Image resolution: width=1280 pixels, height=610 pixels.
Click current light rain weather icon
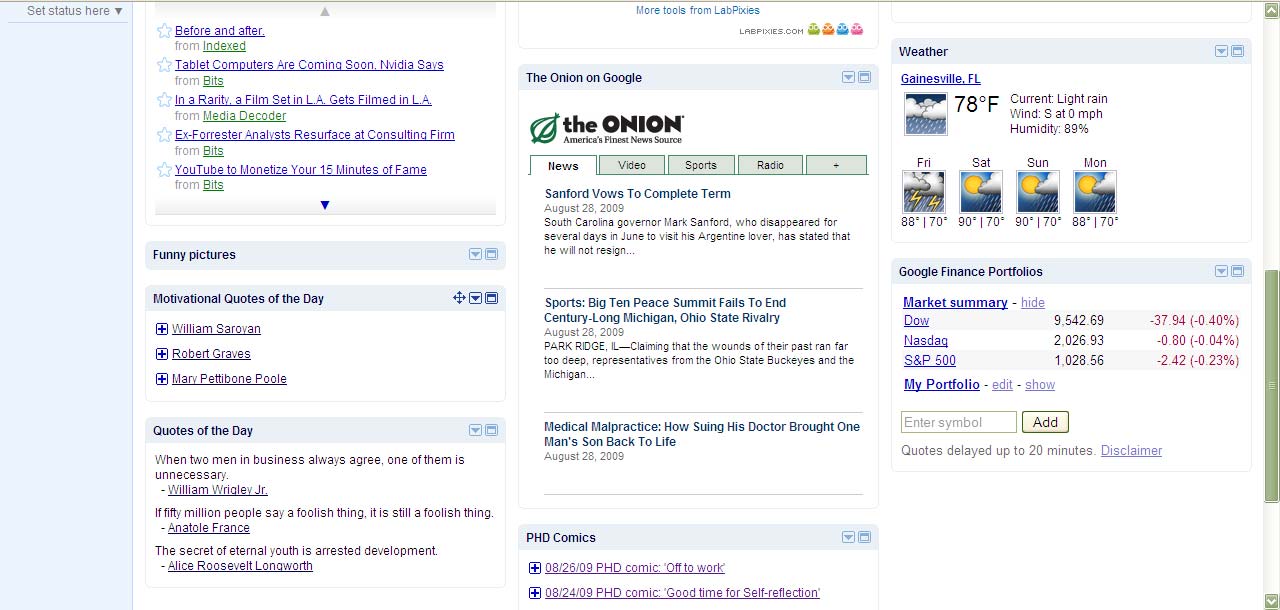925,114
